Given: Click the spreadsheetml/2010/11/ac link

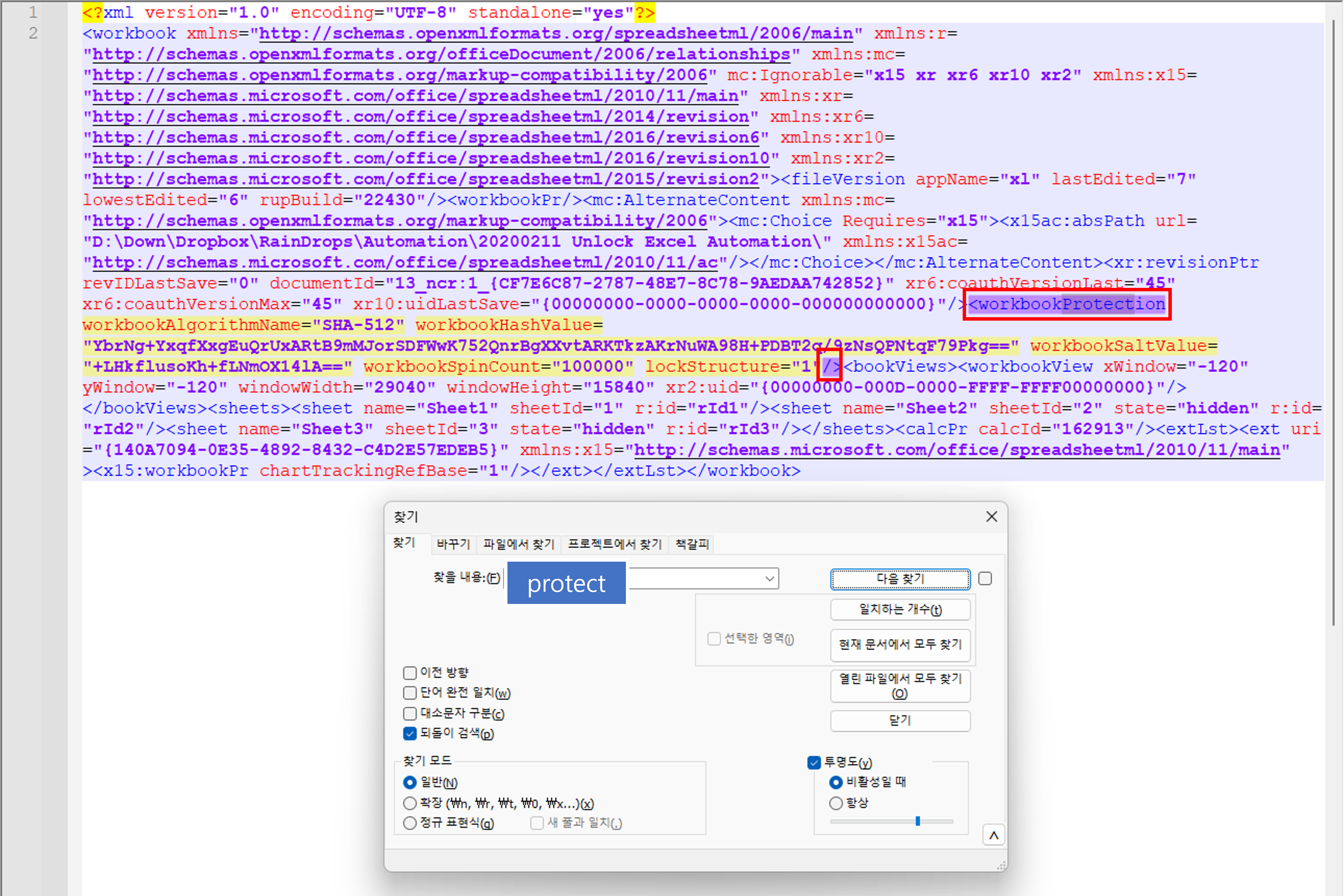Looking at the screenshot, I should click(405, 263).
